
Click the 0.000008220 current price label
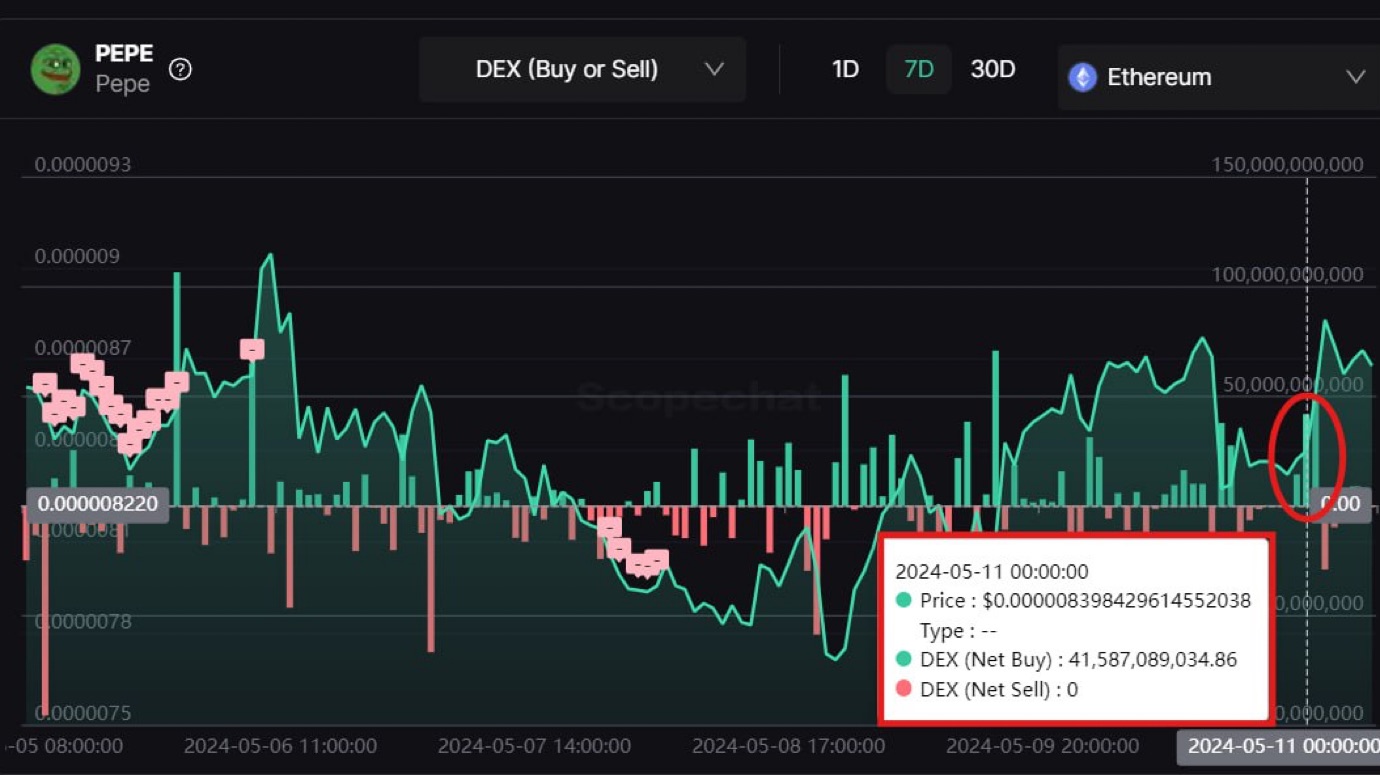pyautogui.click(x=97, y=503)
